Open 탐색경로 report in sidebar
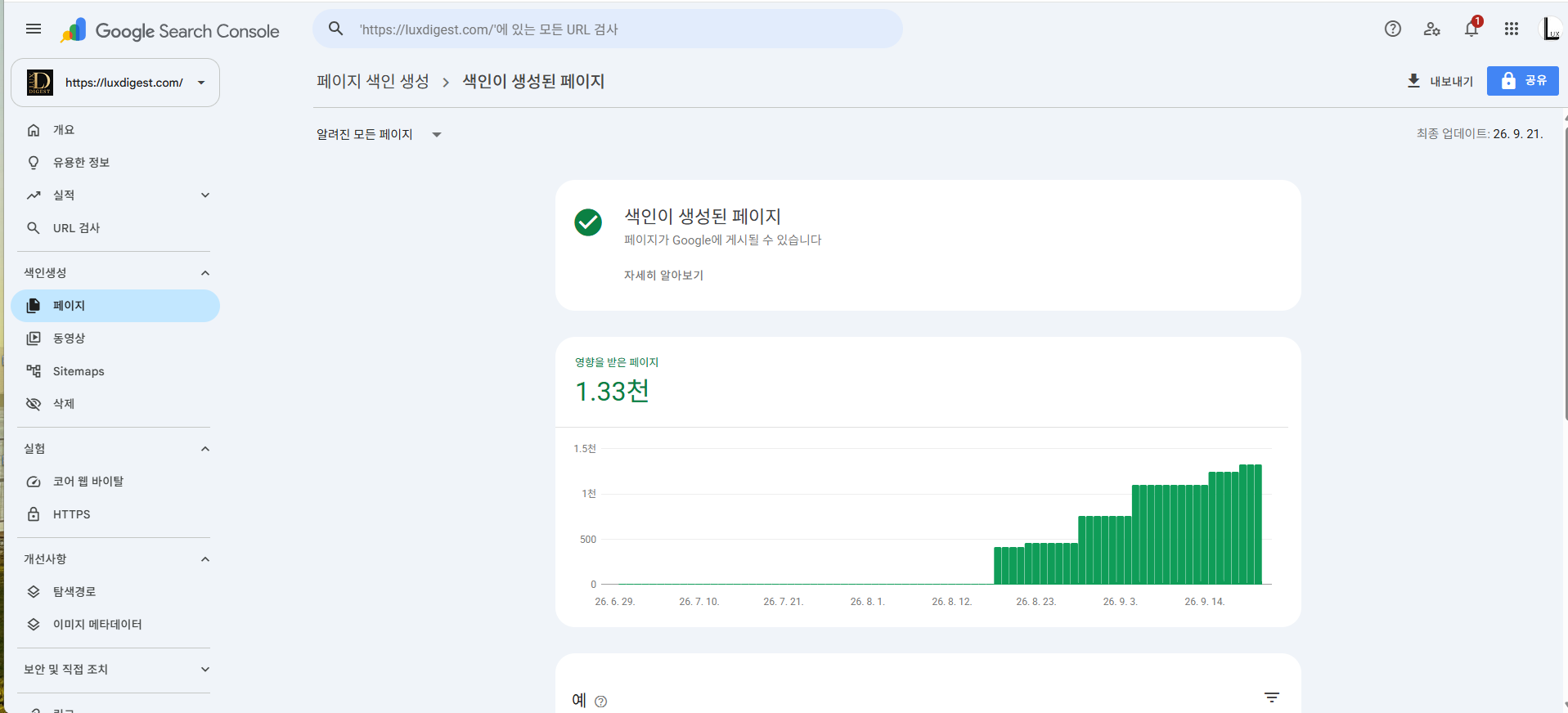 (115, 592)
